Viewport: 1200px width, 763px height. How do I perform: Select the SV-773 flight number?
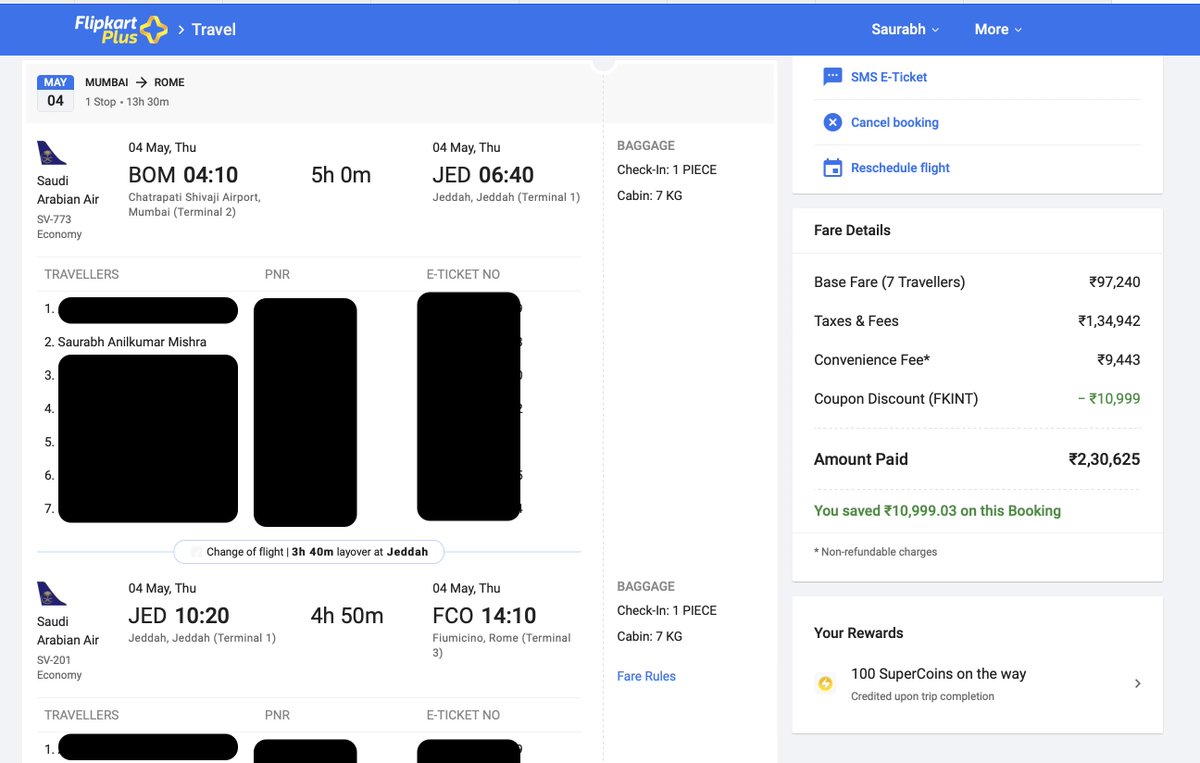pos(54,219)
